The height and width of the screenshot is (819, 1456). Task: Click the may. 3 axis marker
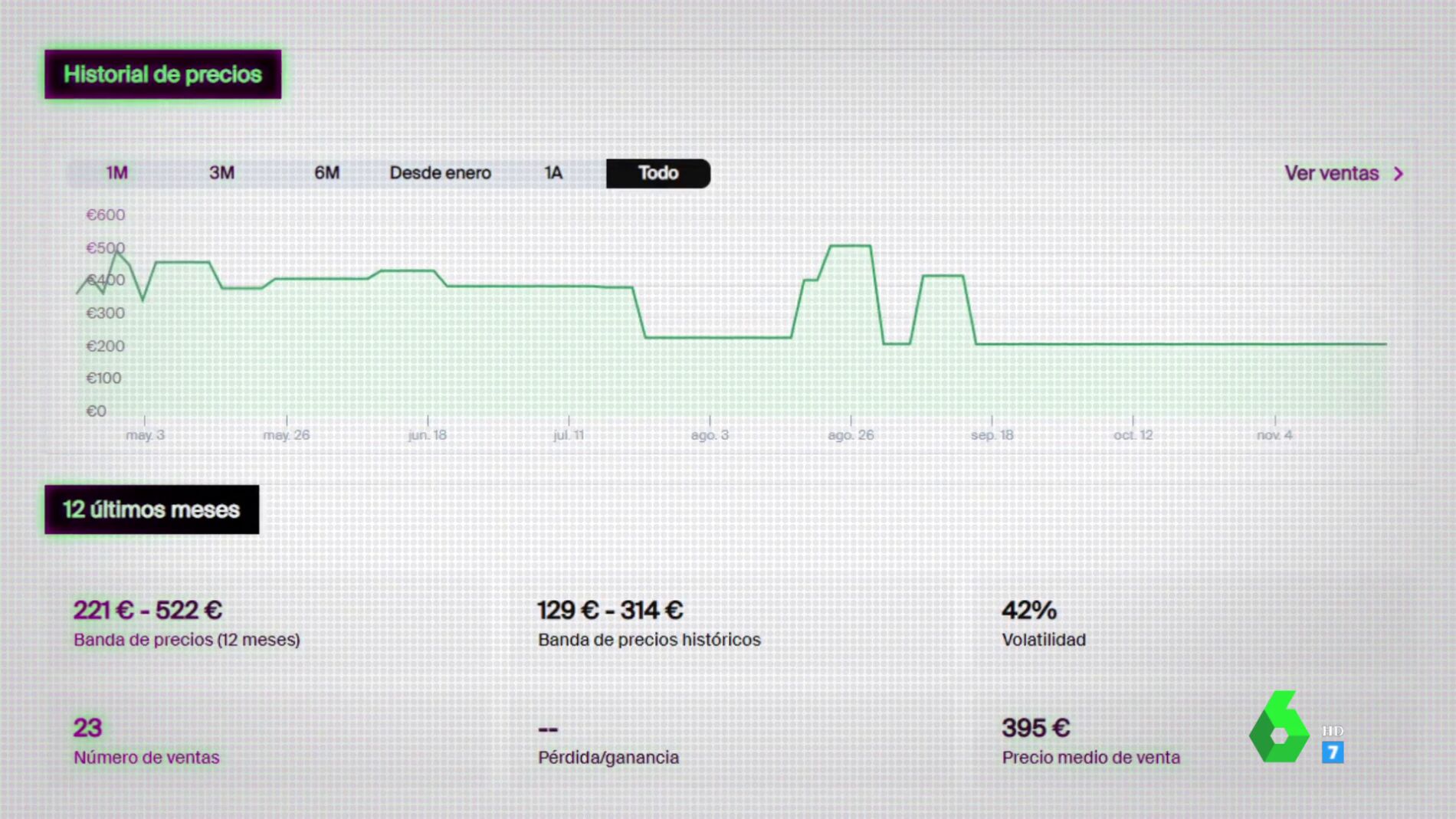pos(145,435)
